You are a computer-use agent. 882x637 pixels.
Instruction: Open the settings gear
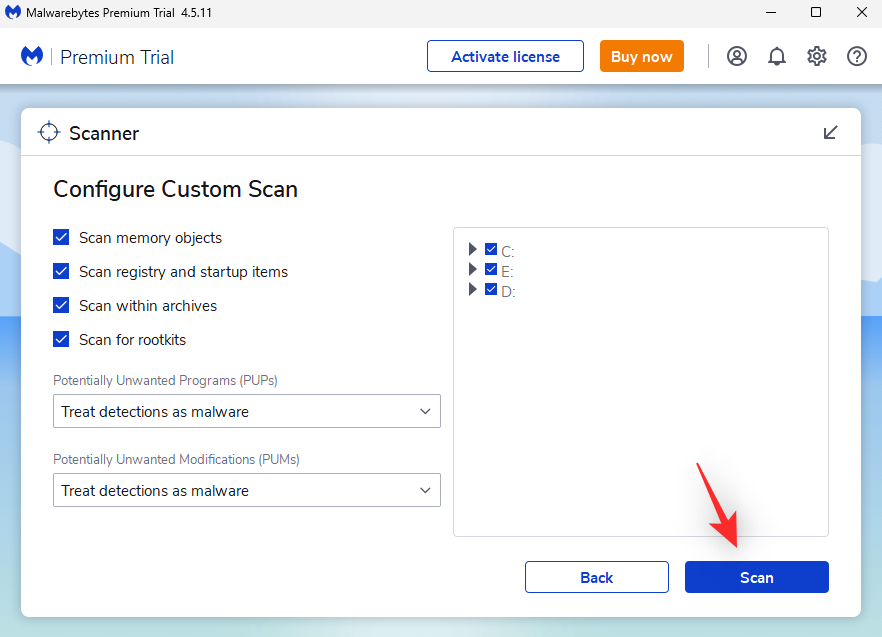[x=817, y=56]
